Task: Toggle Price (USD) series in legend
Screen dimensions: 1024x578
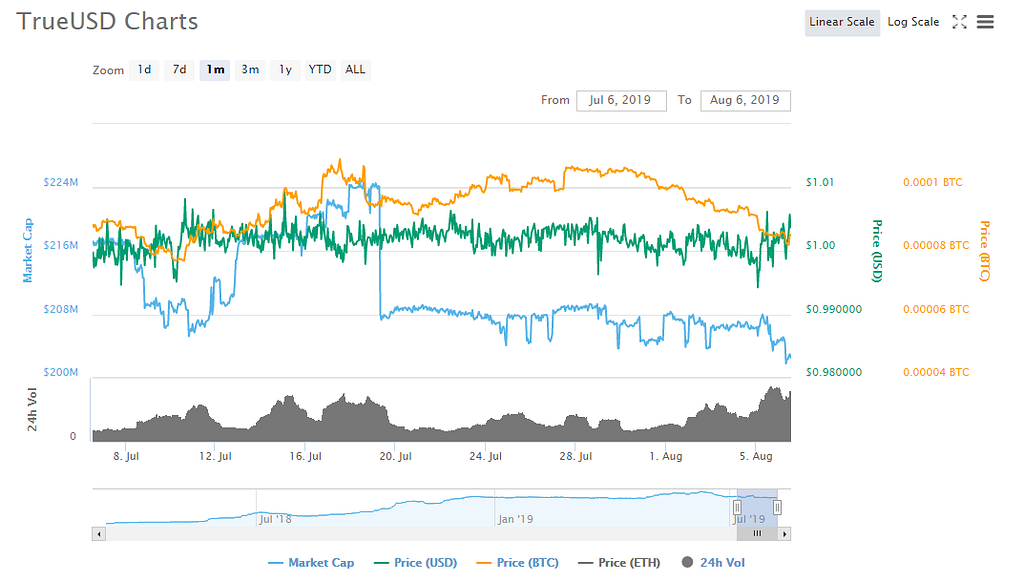Action: point(415,563)
